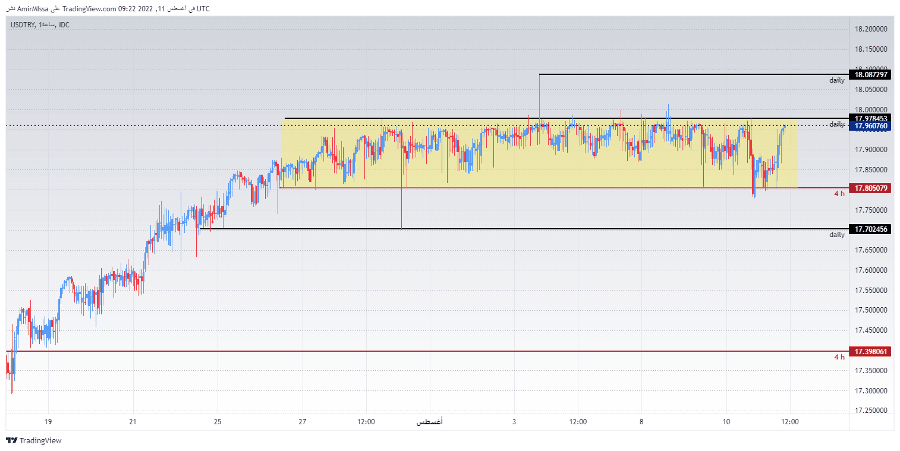Click date 25 on the time axis
Screen dimensions: 900x451
pos(218,422)
